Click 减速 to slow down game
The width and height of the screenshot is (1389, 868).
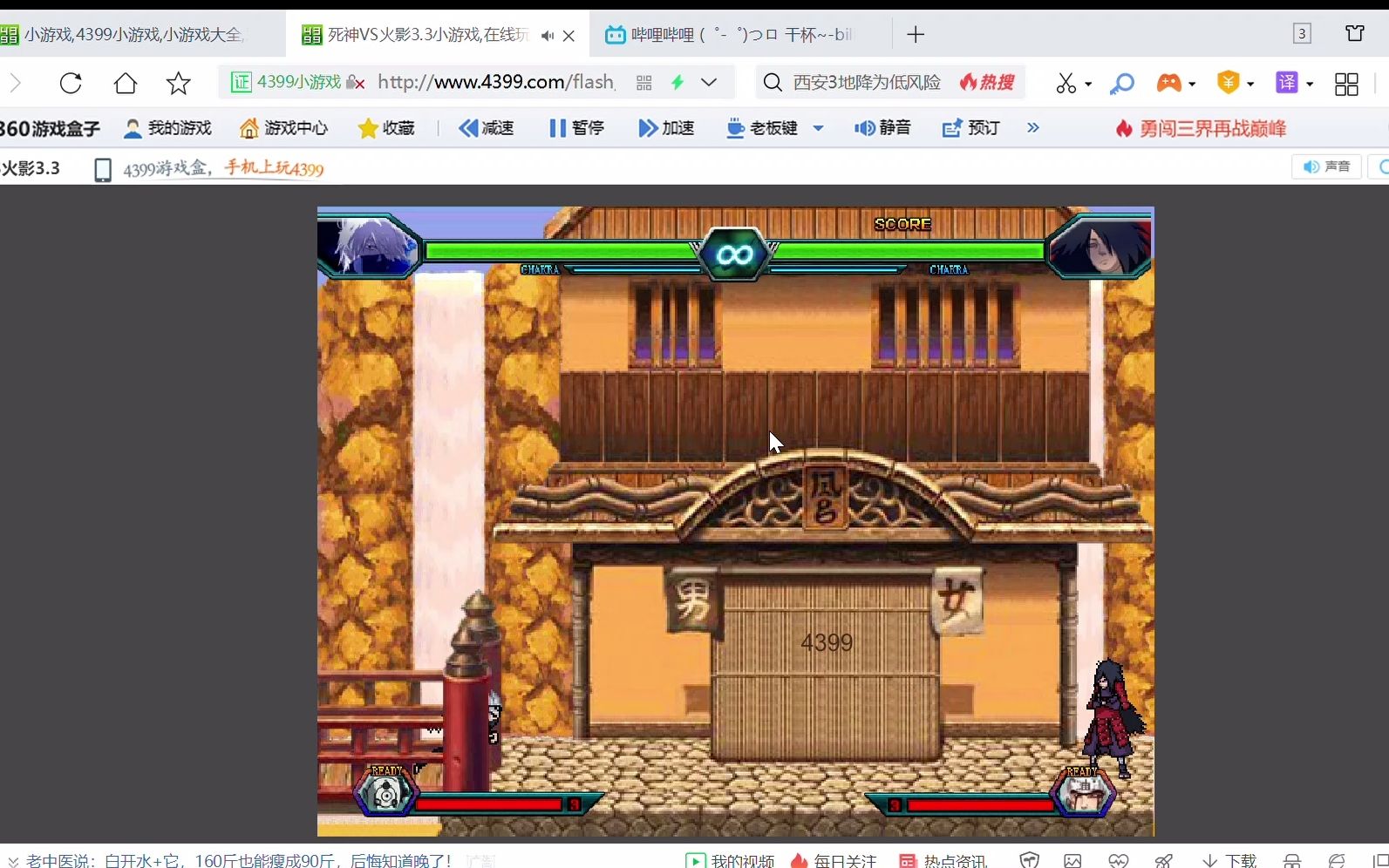(487, 129)
